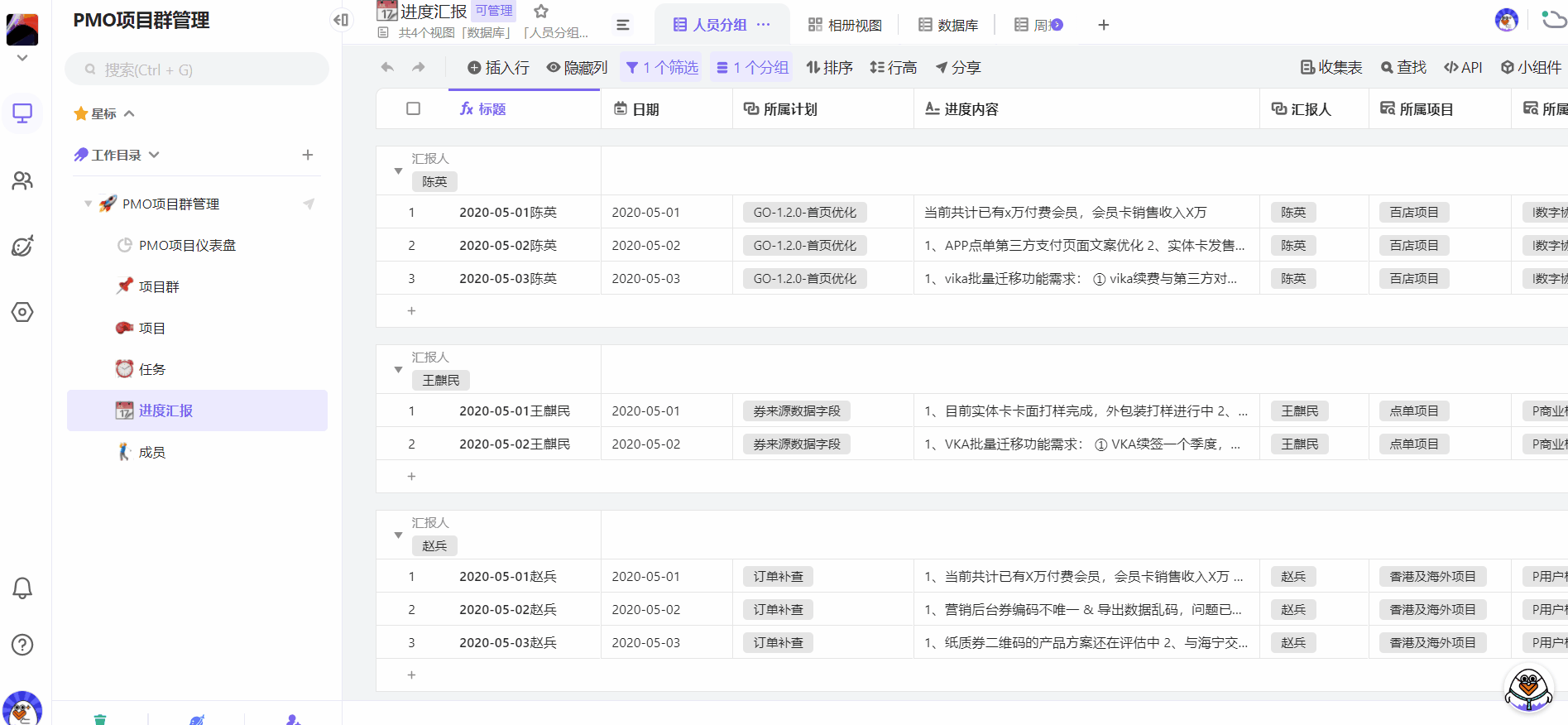Click the search input field
Image resolution: width=1568 pixels, height=725 pixels.
click(199, 70)
